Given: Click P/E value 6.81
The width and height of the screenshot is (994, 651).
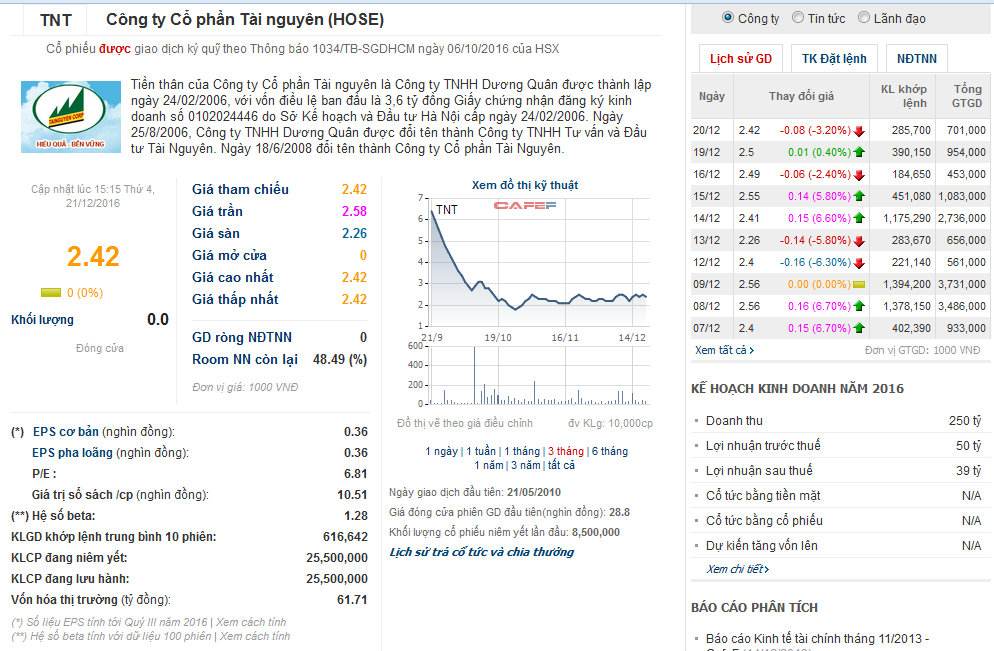Looking at the screenshot, I should pyautogui.click(x=356, y=474).
